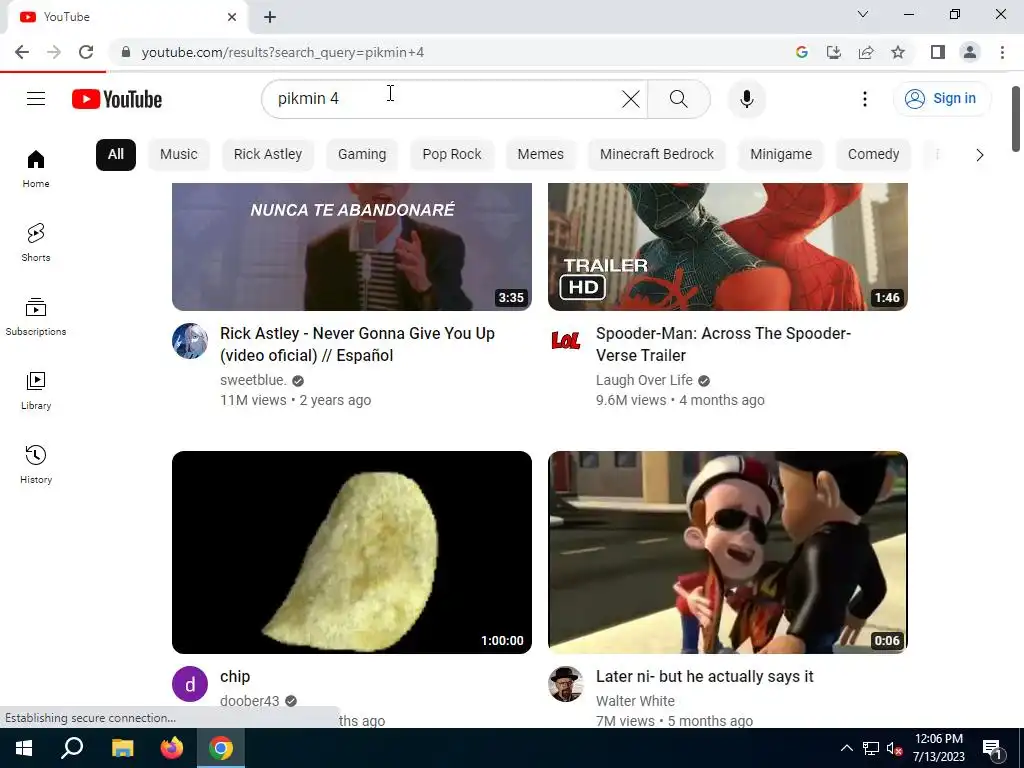Clear the search box with the X
This screenshot has width=1024, height=768.
(x=630, y=99)
